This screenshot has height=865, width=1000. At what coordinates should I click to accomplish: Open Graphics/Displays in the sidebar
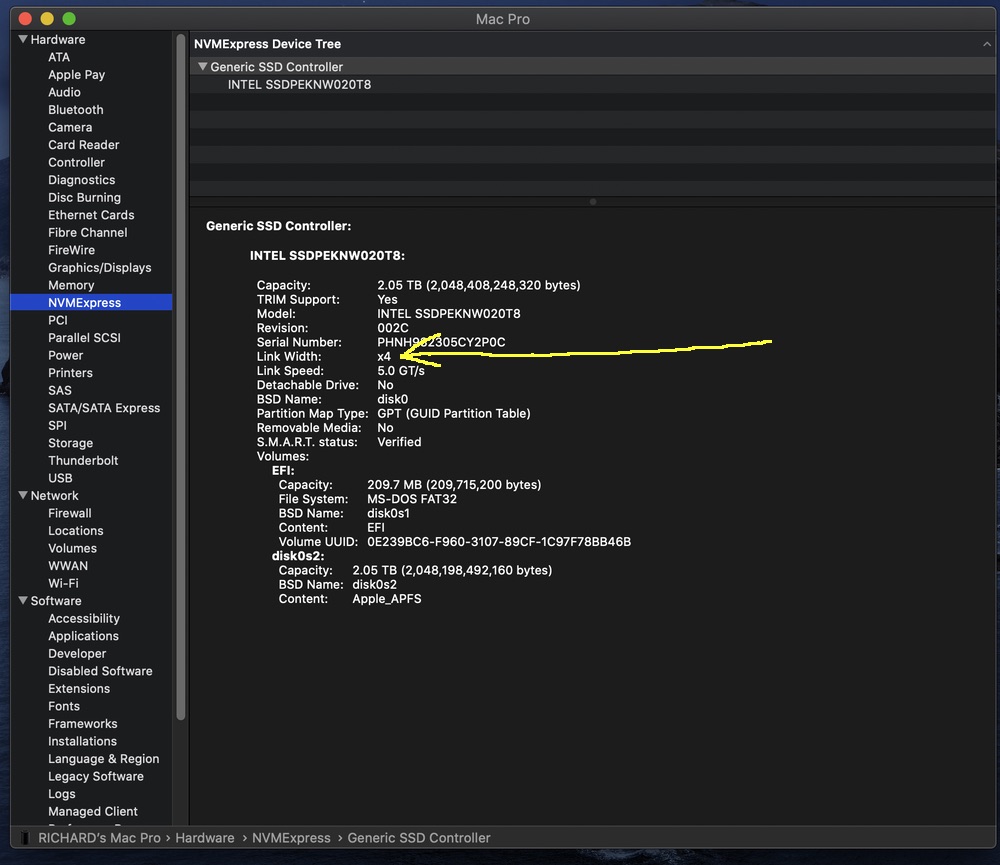tap(99, 268)
